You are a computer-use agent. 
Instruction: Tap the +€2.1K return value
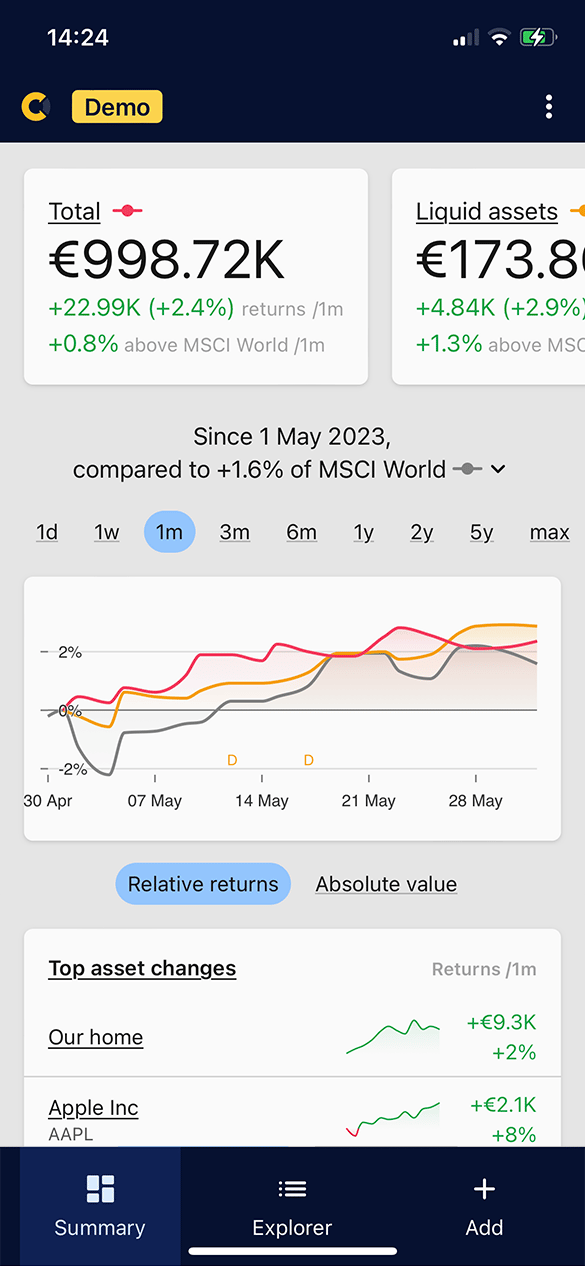pos(503,1105)
